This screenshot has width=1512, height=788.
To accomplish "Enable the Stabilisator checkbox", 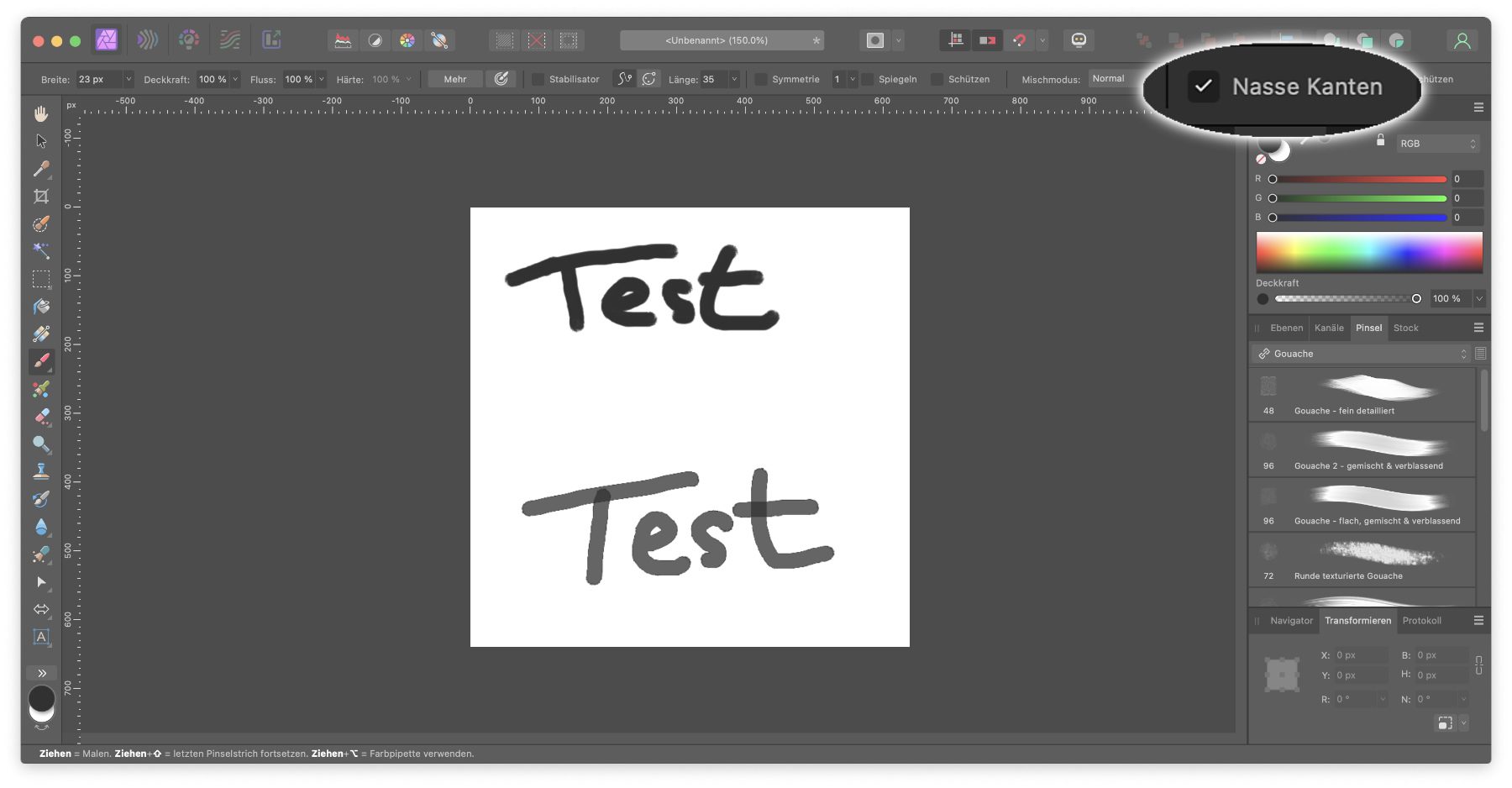I will tap(538, 79).
